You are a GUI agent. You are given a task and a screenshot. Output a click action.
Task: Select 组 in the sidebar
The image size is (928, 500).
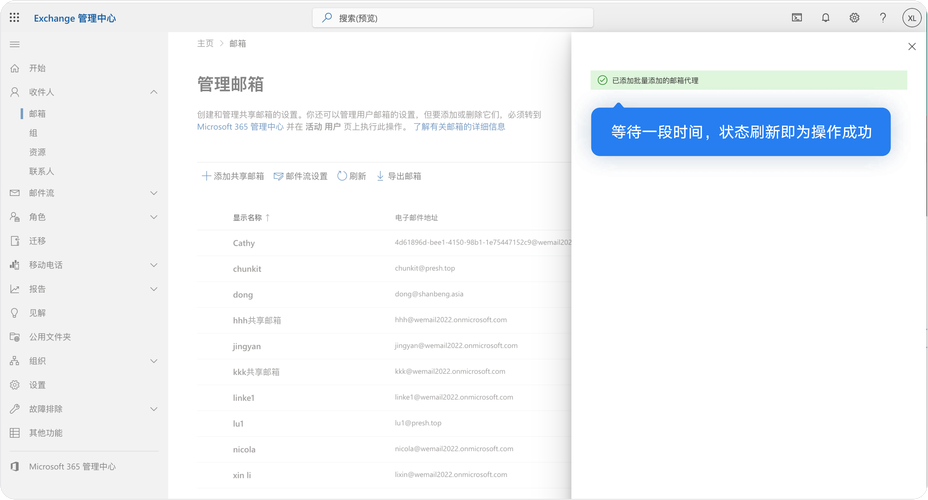tap(33, 133)
